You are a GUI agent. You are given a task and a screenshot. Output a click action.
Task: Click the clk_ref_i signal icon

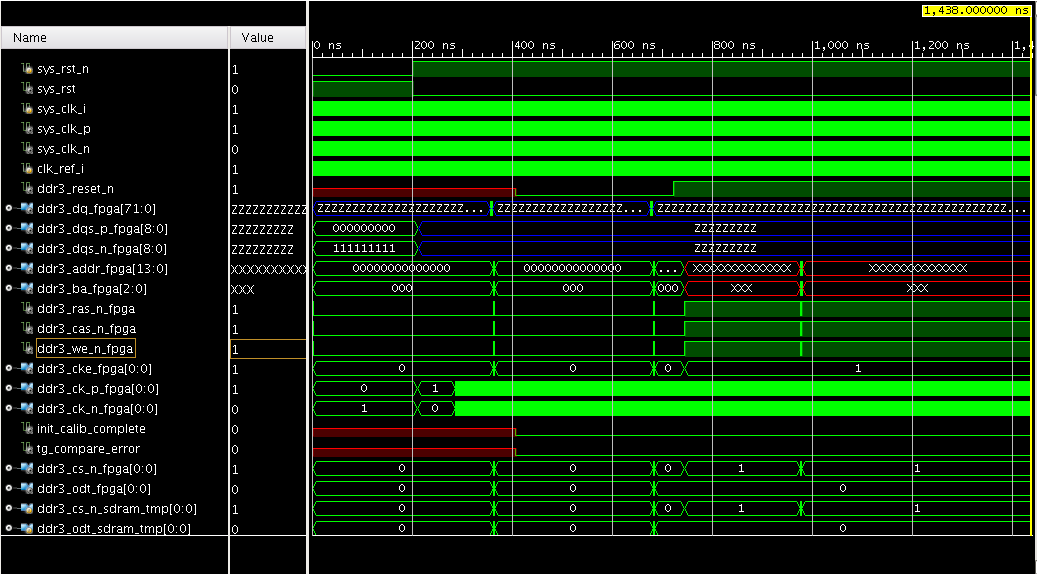point(27,169)
